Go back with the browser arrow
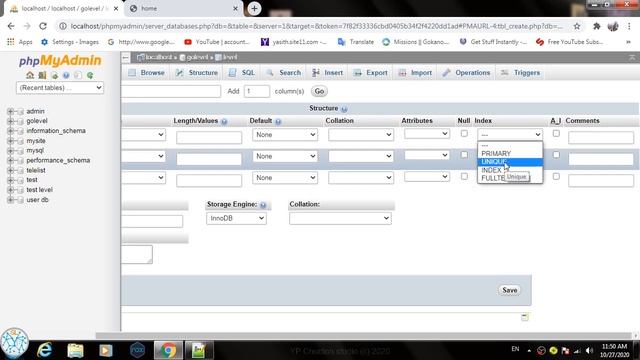The height and width of the screenshot is (360, 640). click(11, 26)
